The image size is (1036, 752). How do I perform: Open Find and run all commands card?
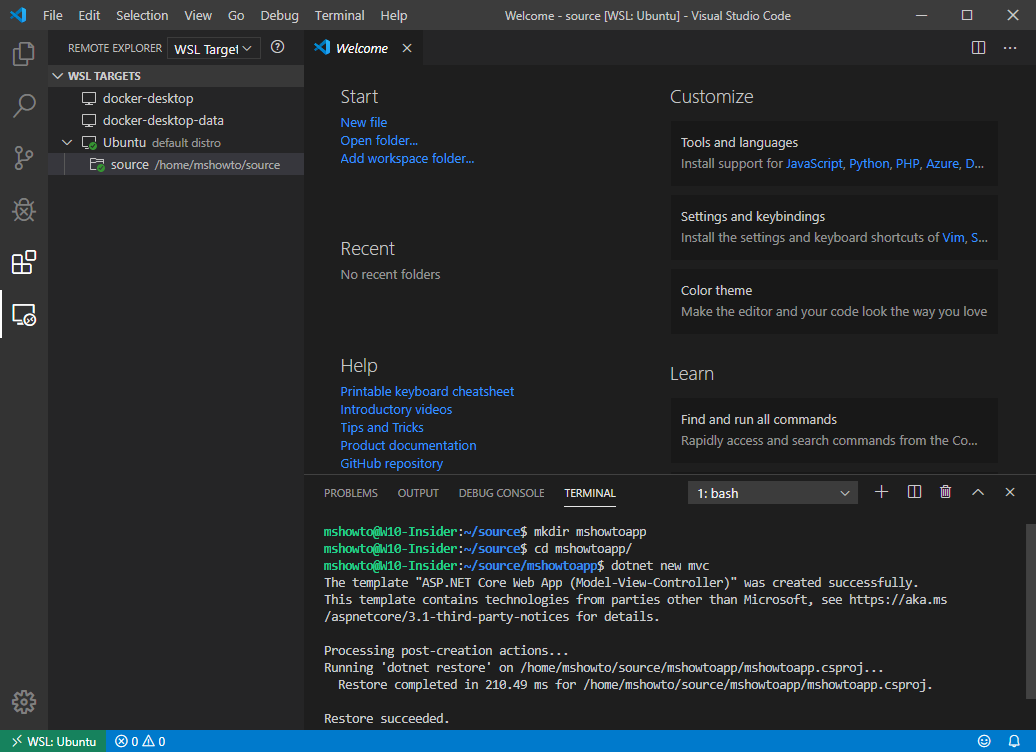(834, 430)
